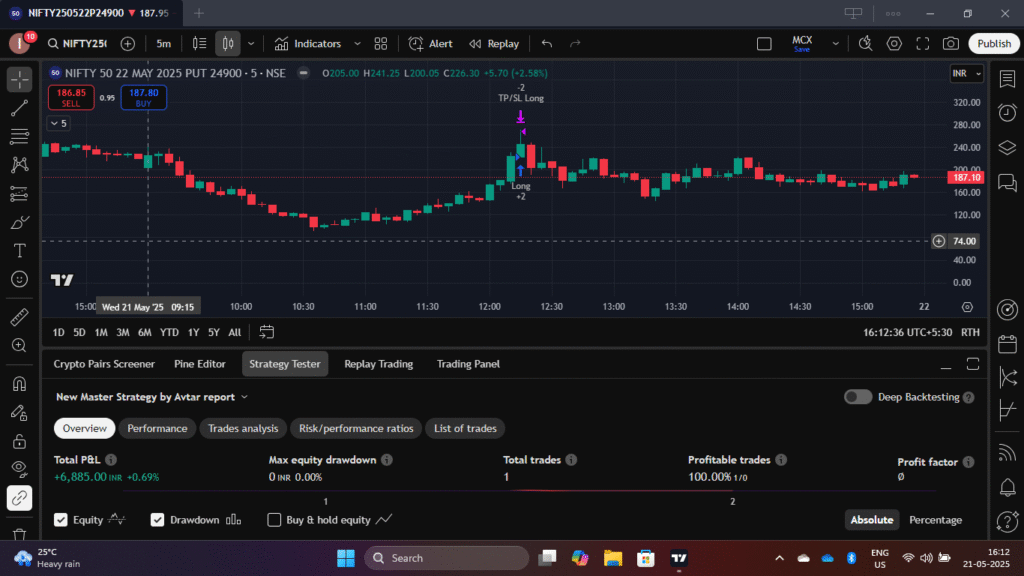Change the INR currency dropdown
1024x576 pixels.
pyautogui.click(x=967, y=73)
